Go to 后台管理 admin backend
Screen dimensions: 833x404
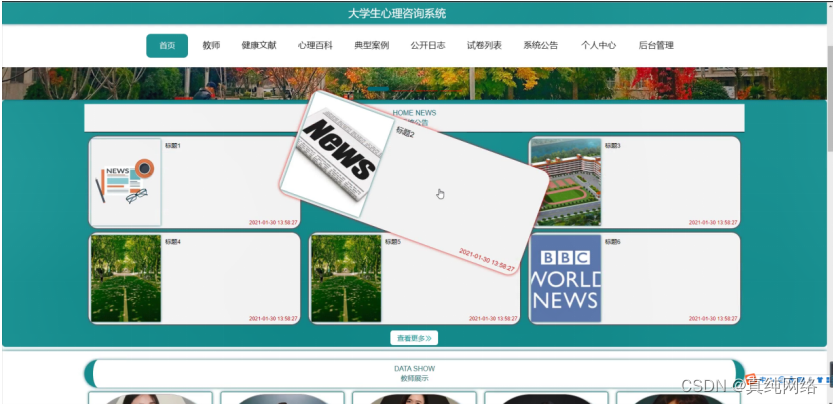(656, 46)
